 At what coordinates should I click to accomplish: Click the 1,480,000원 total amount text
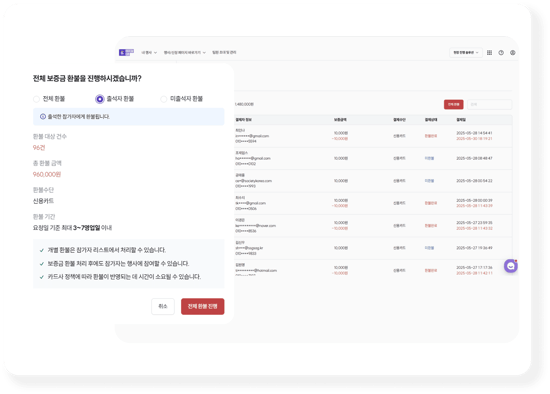coord(244,104)
